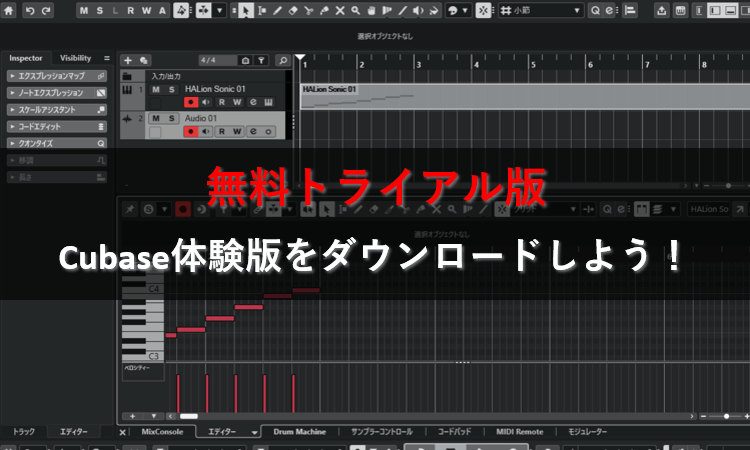
Task: Solo the Audio 01 track
Action: [171, 118]
